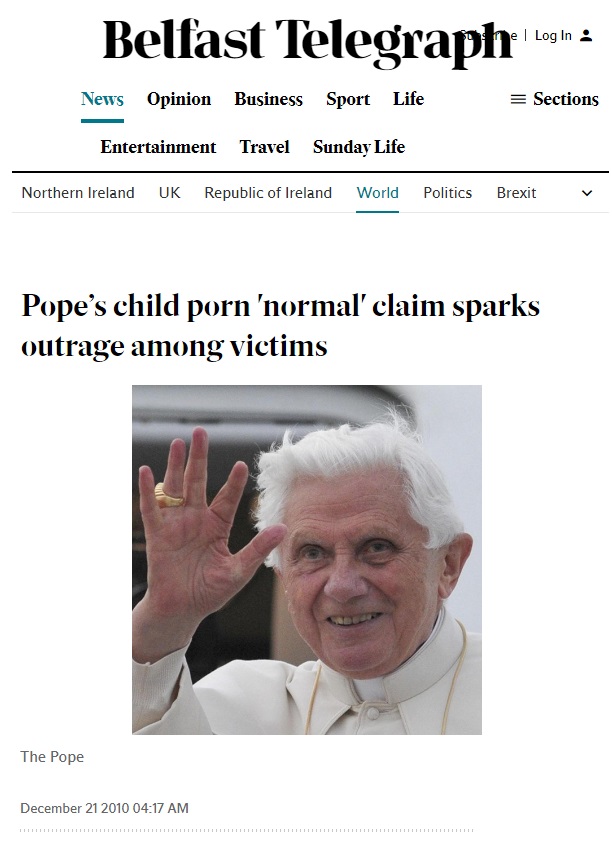
Task: Select the News tab
Action: pyautogui.click(x=102, y=99)
